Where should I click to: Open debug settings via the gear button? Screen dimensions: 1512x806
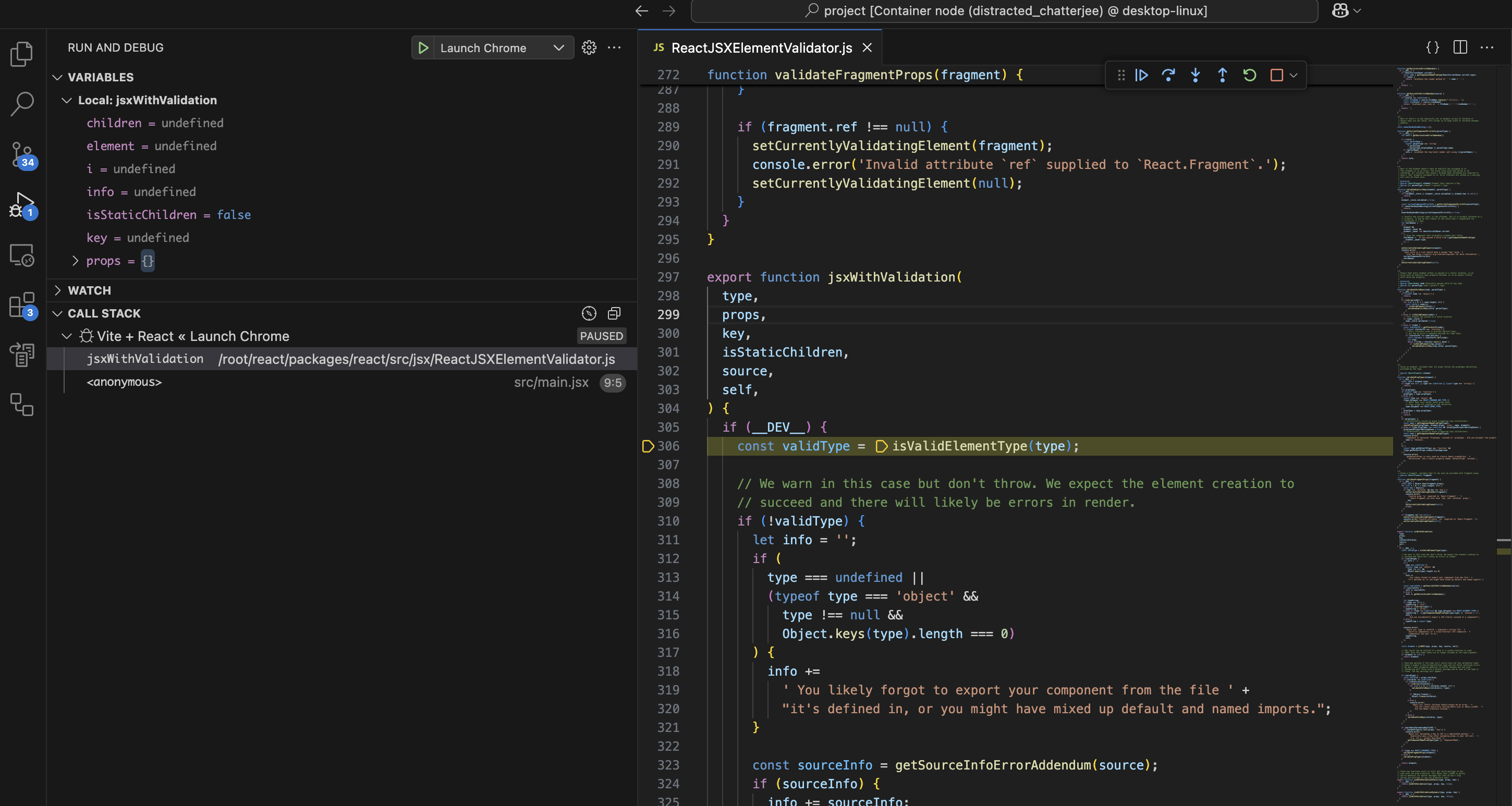coord(589,47)
